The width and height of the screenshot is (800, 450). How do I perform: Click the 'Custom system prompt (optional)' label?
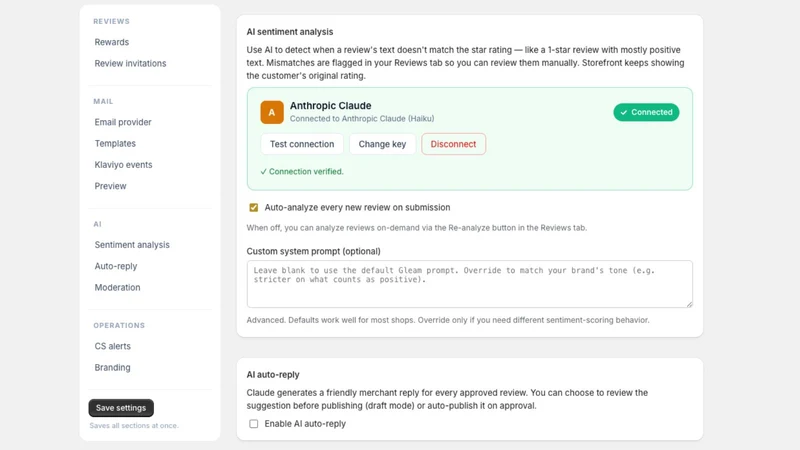coord(313,252)
